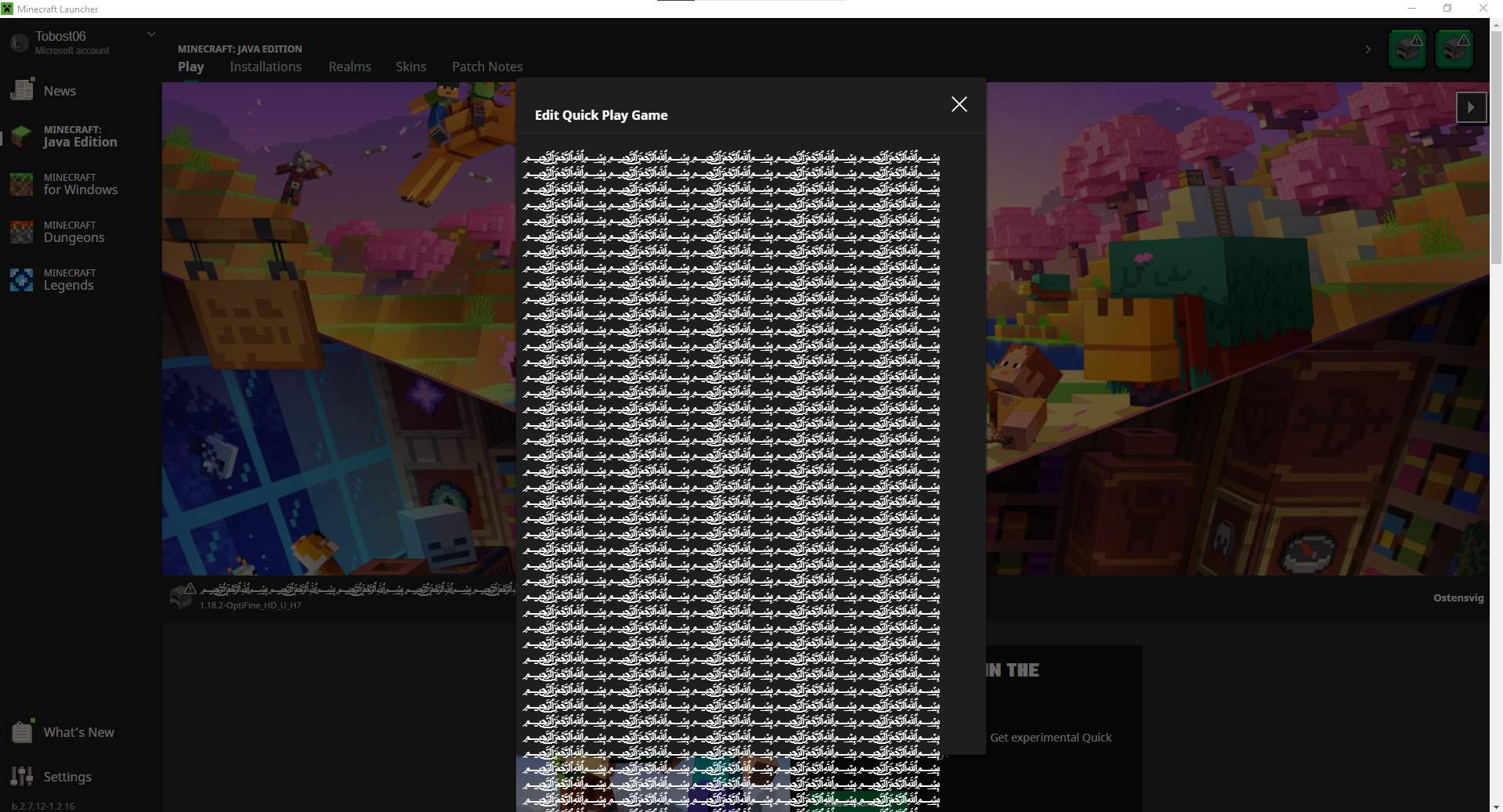
Task: Advance the banner with the next arrow button
Action: click(1471, 107)
